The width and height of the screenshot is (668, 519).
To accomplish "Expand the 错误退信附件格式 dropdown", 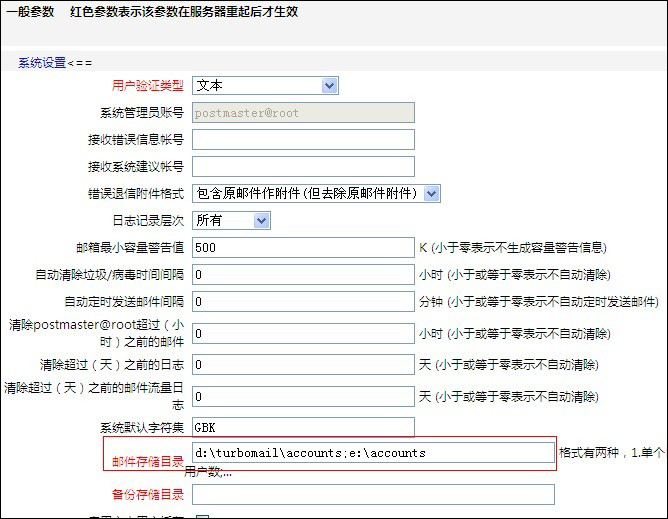I will [x=316, y=193].
